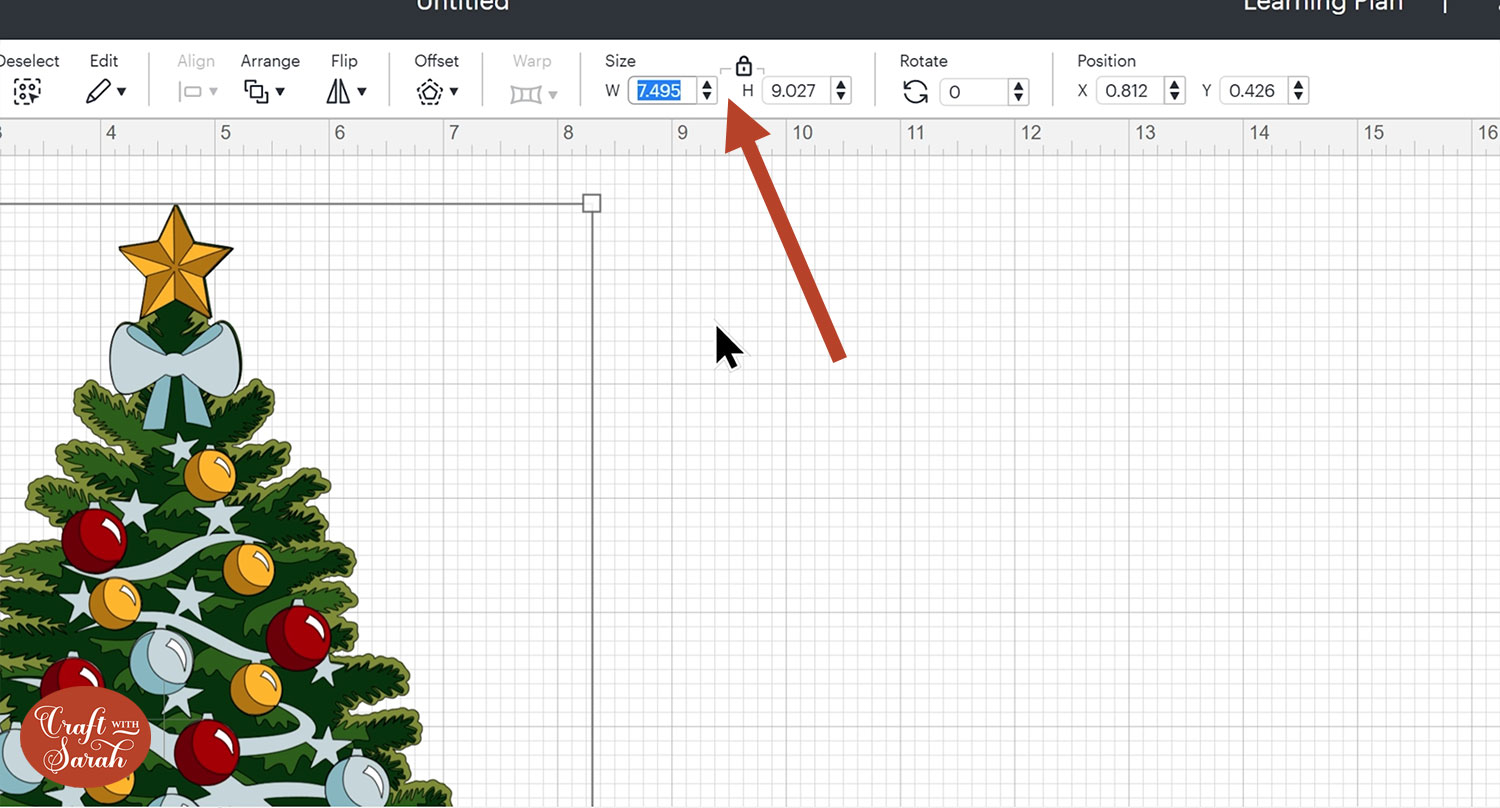
Task: Increase Y position with the up arrow
Action: (x=1299, y=85)
